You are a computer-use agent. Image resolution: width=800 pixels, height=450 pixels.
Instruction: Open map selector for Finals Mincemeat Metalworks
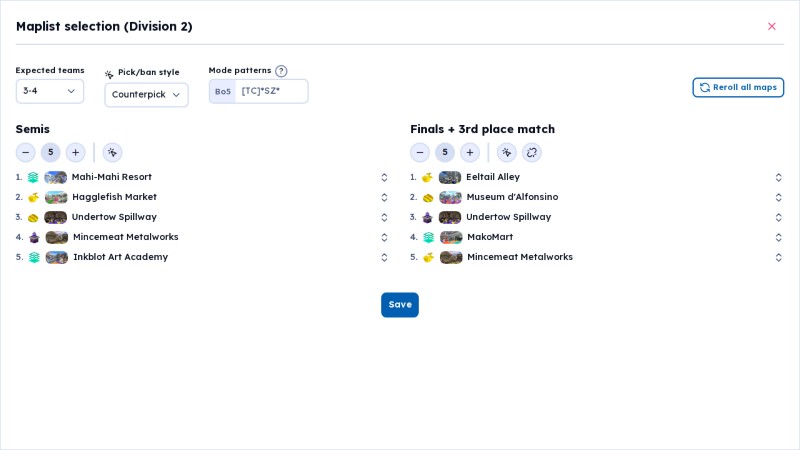click(x=779, y=258)
